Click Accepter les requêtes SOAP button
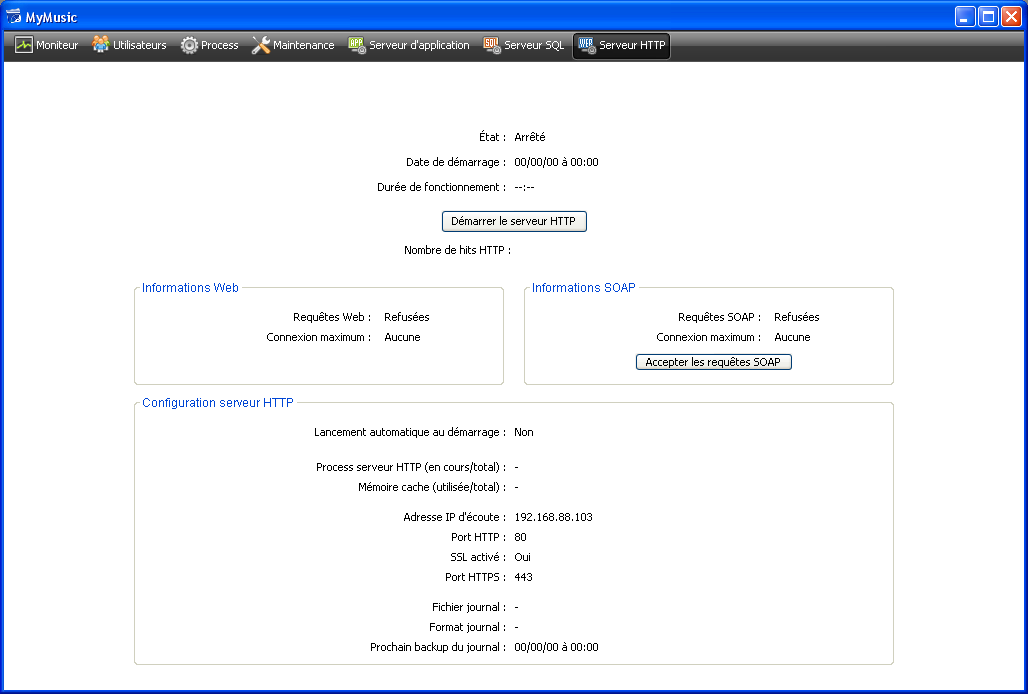Screen dimensions: 1028x694 pos(713,362)
